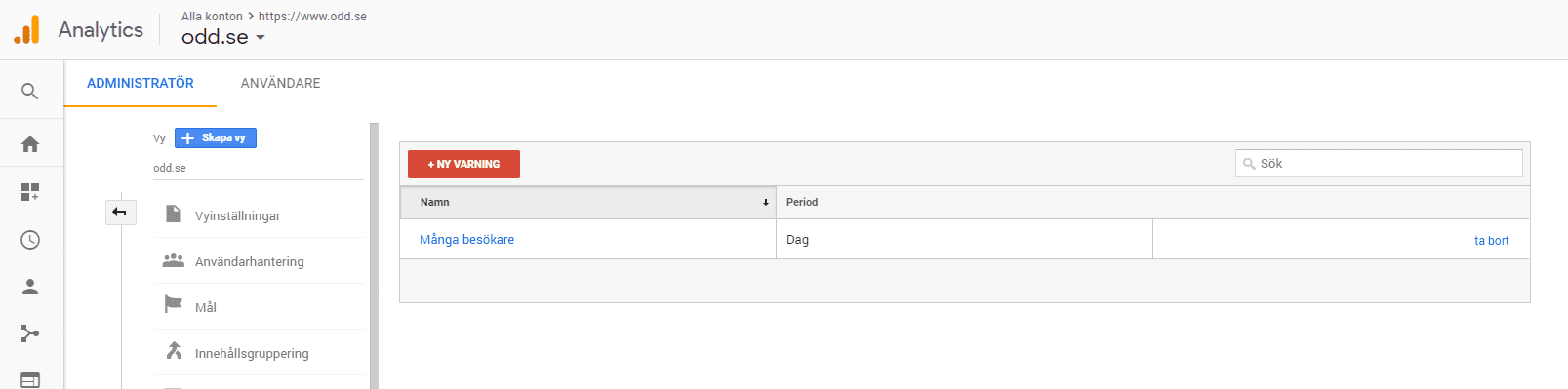The height and width of the screenshot is (389, 1568).
Task: Click the Skapa vy button
Action: 216,138
